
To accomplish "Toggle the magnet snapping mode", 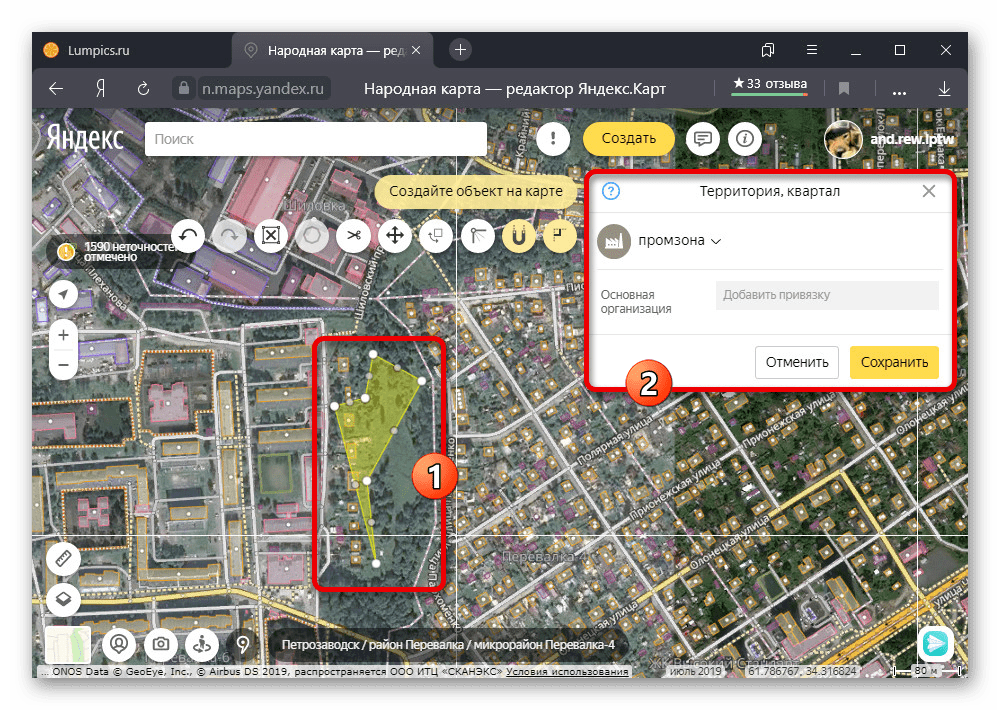I will click(518, 236).
